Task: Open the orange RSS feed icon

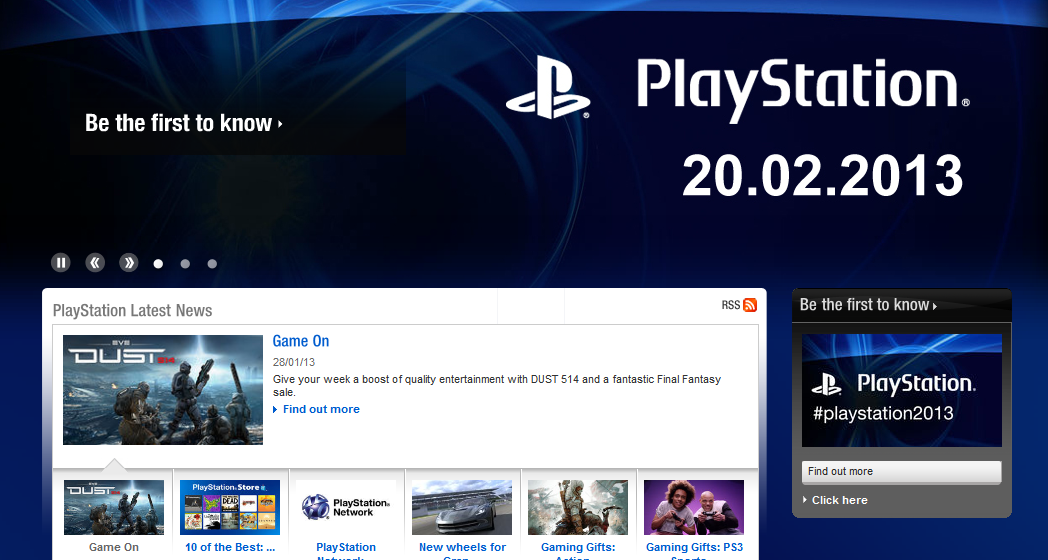Action: click(x=750, y=305)
